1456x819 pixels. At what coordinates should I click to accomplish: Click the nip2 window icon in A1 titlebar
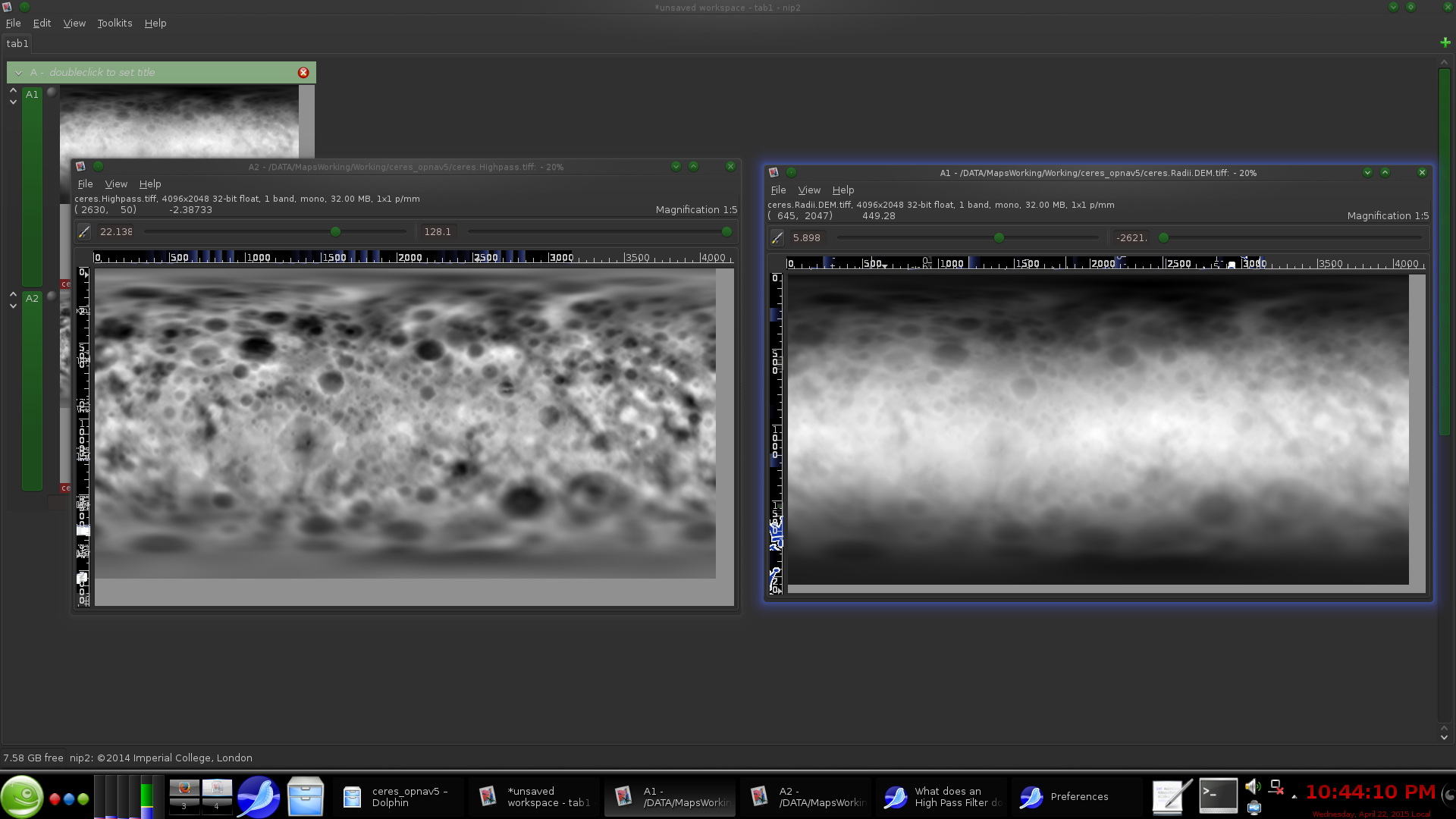(x=773, y=173)
